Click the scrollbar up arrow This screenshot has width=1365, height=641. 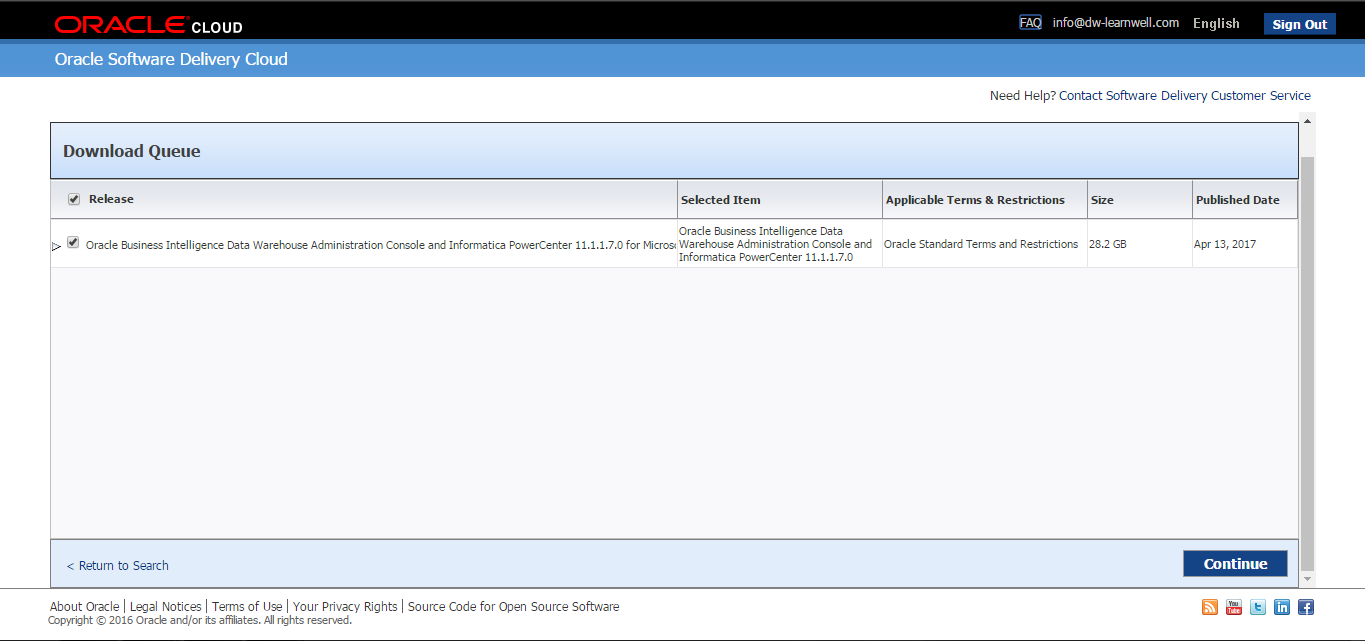1307,122
